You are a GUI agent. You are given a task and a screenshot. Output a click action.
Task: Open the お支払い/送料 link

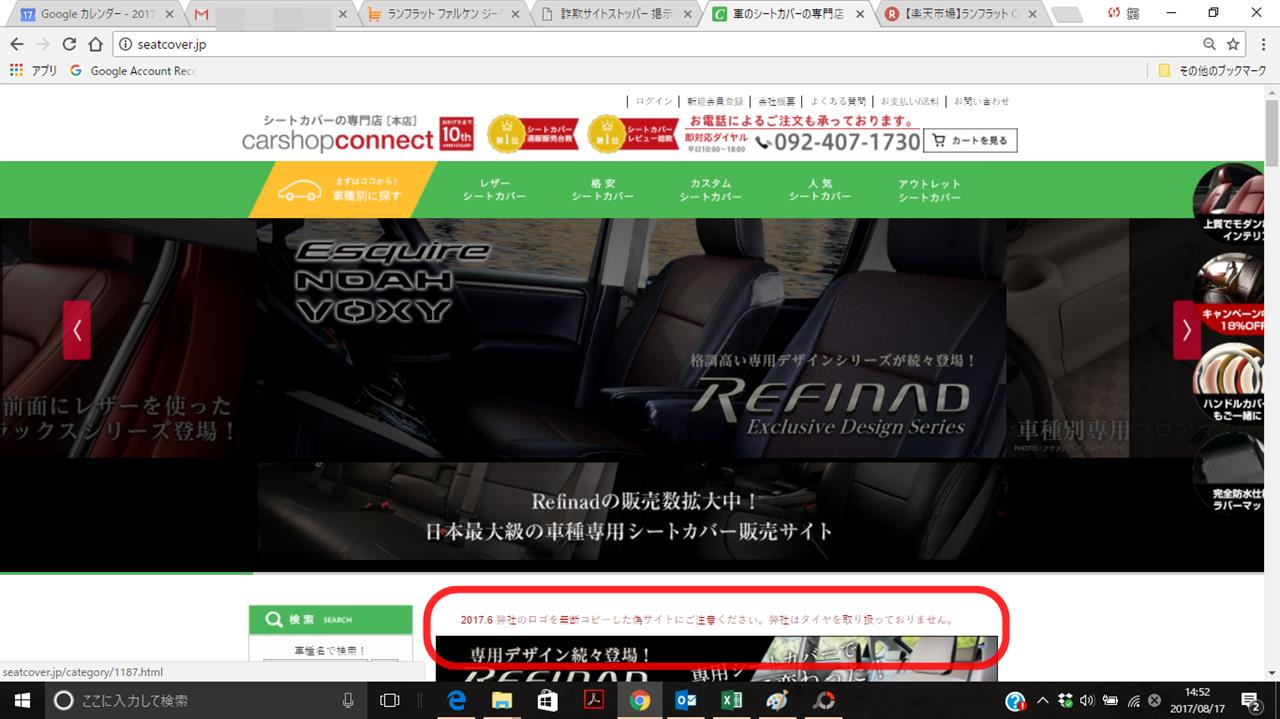[x=910, y=101]
